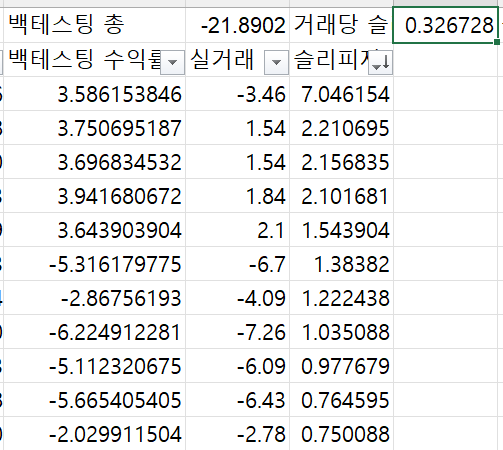Click the 실거래 value -4.09
Viewport: 503px width, 450px height.
[x=237, y=298]
